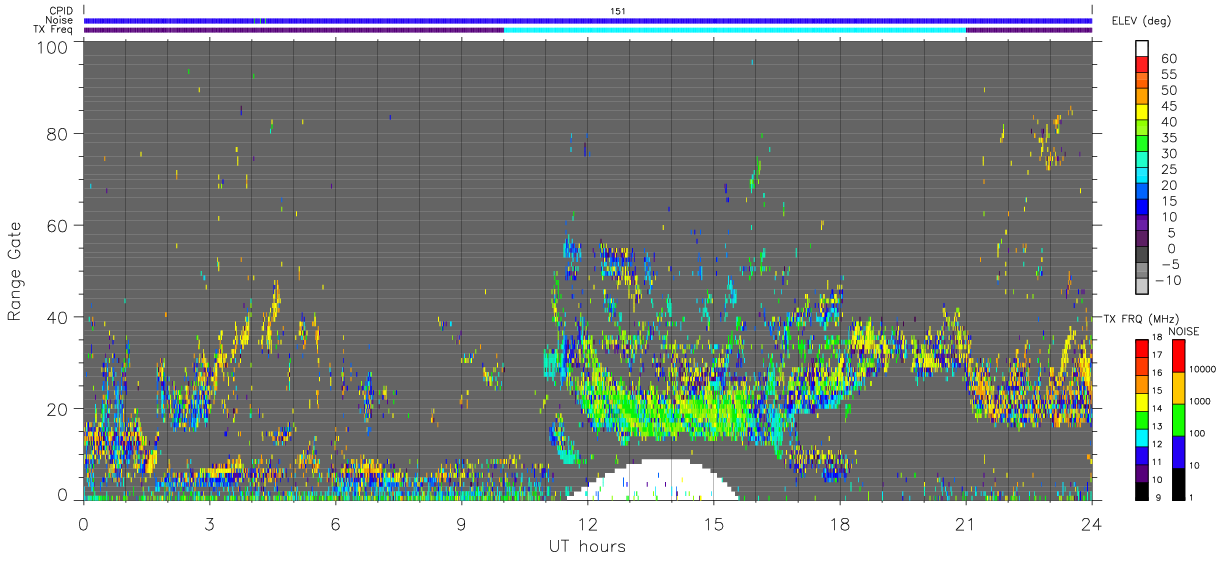The height and width of the screenshot is (567, 1228).
Task: Click the y-axis tick label 40
Action: coord(58,317)
